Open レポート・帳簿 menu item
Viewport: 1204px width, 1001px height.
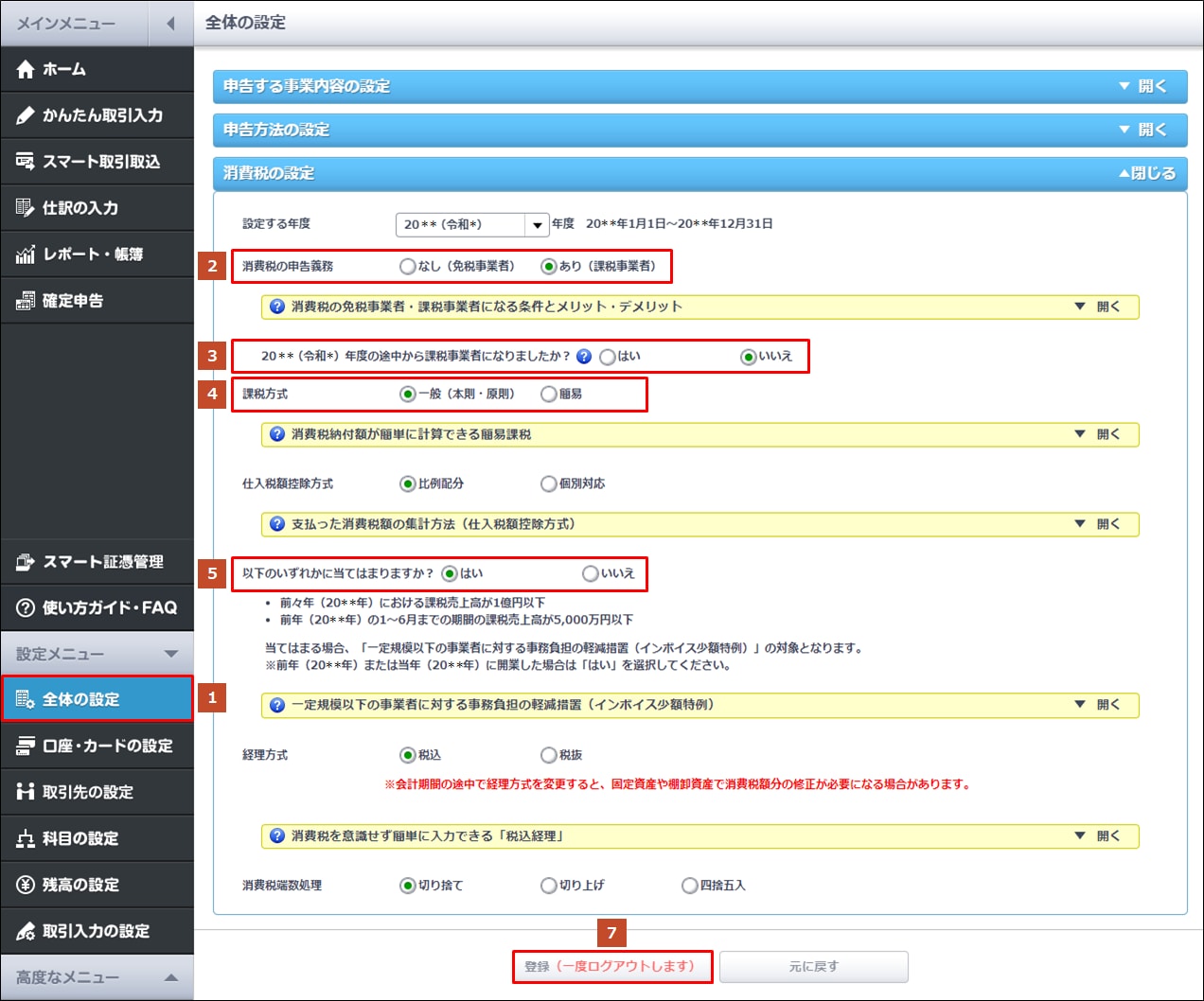pyautogui.click(x=97, y=255)
